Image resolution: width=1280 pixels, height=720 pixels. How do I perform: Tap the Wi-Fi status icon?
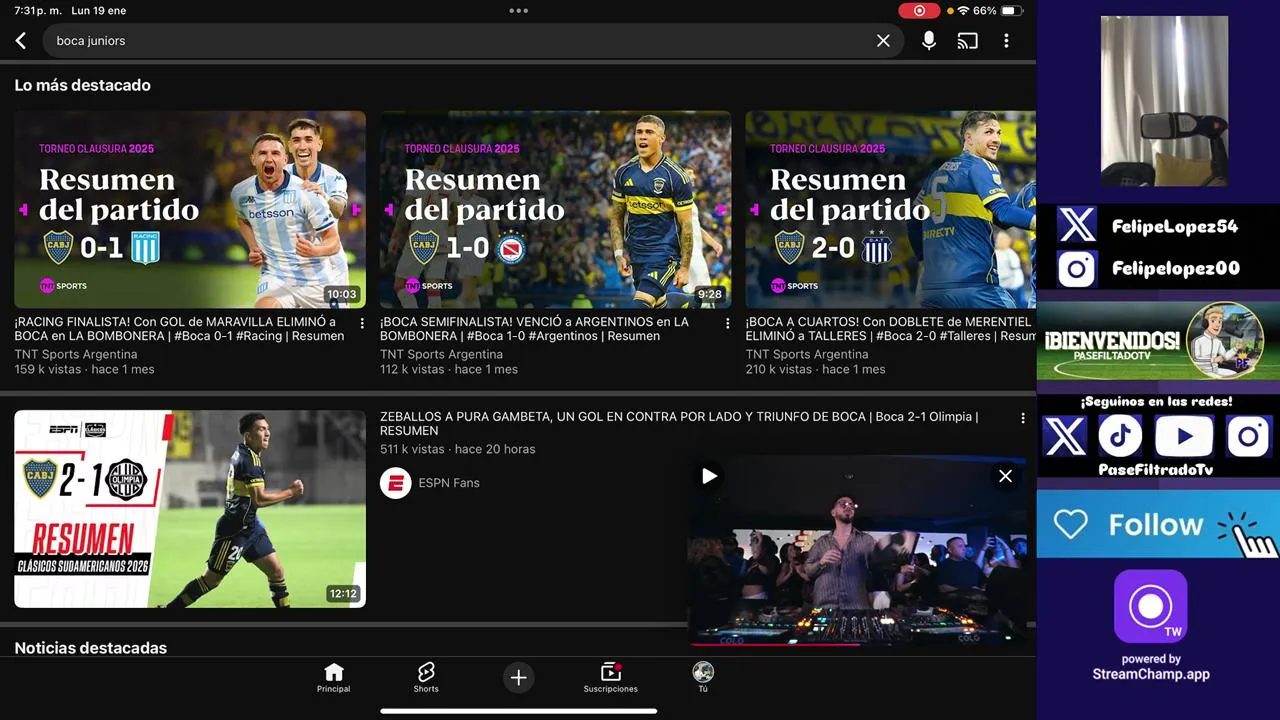(963, 11)
